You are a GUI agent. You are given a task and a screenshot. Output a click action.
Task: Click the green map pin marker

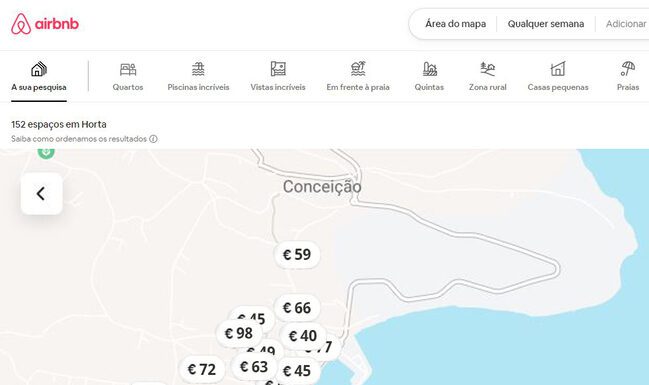coord(46,152)
